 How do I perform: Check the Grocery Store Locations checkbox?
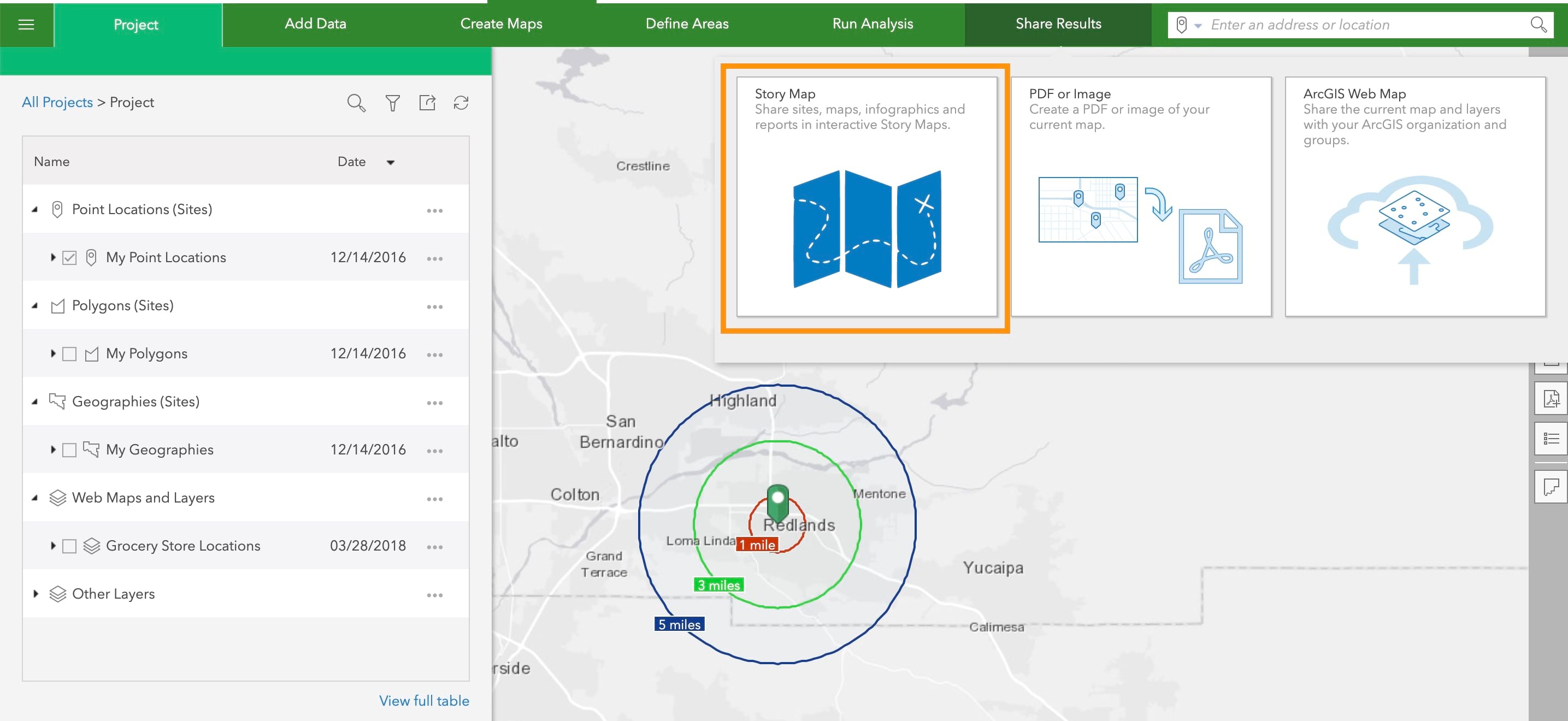tap(69, 546)
